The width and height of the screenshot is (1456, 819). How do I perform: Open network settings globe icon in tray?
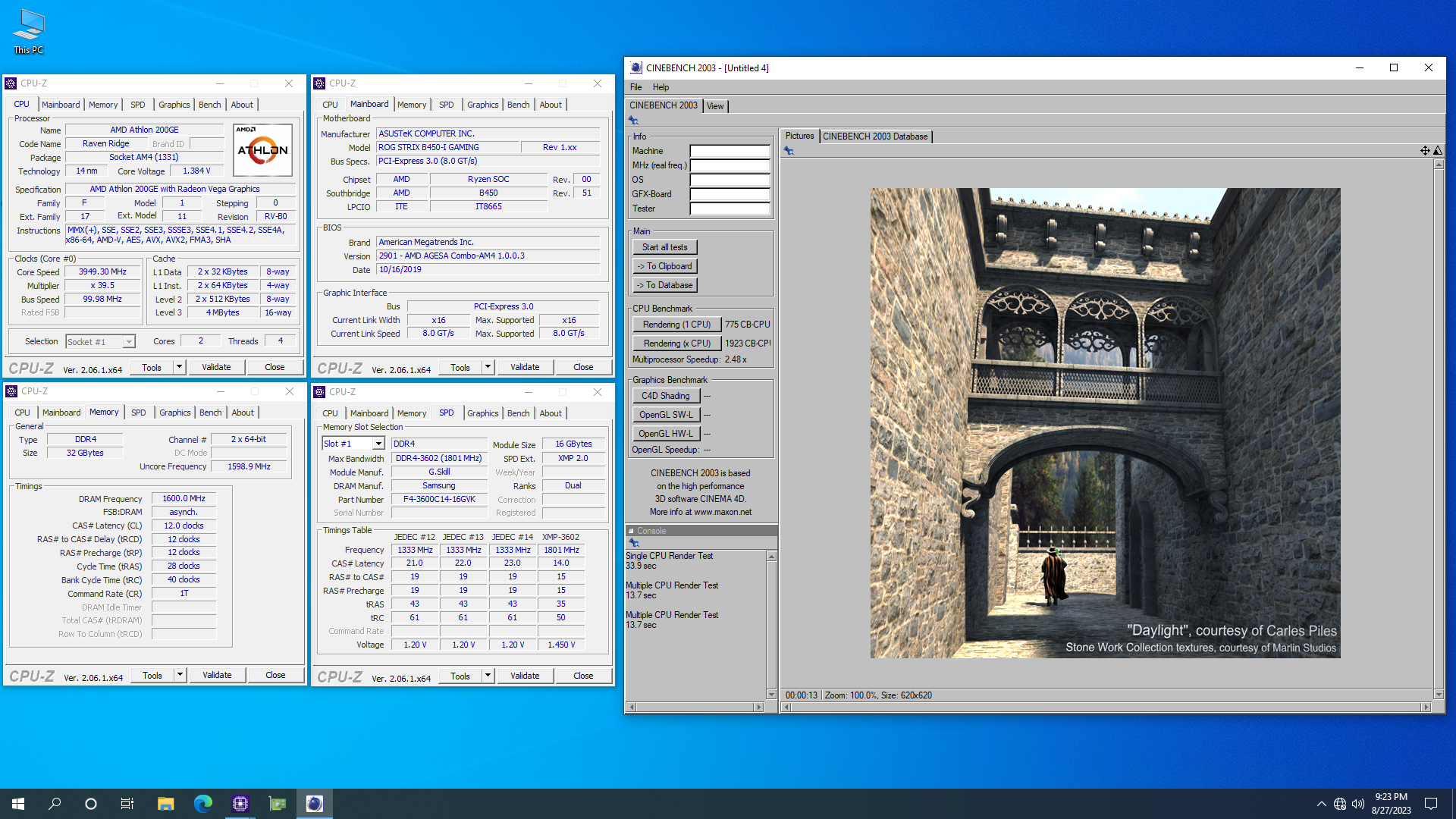pos(1340,804)
